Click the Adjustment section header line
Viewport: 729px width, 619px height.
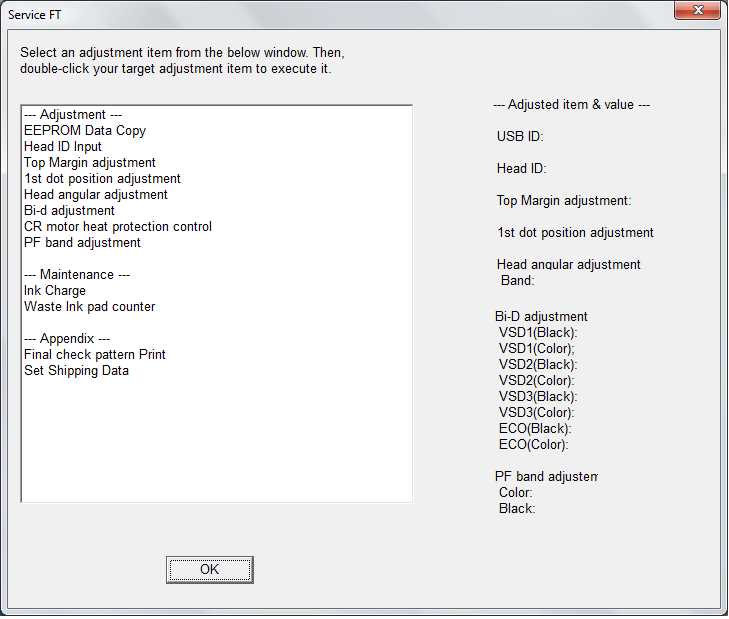coord(73,115)
